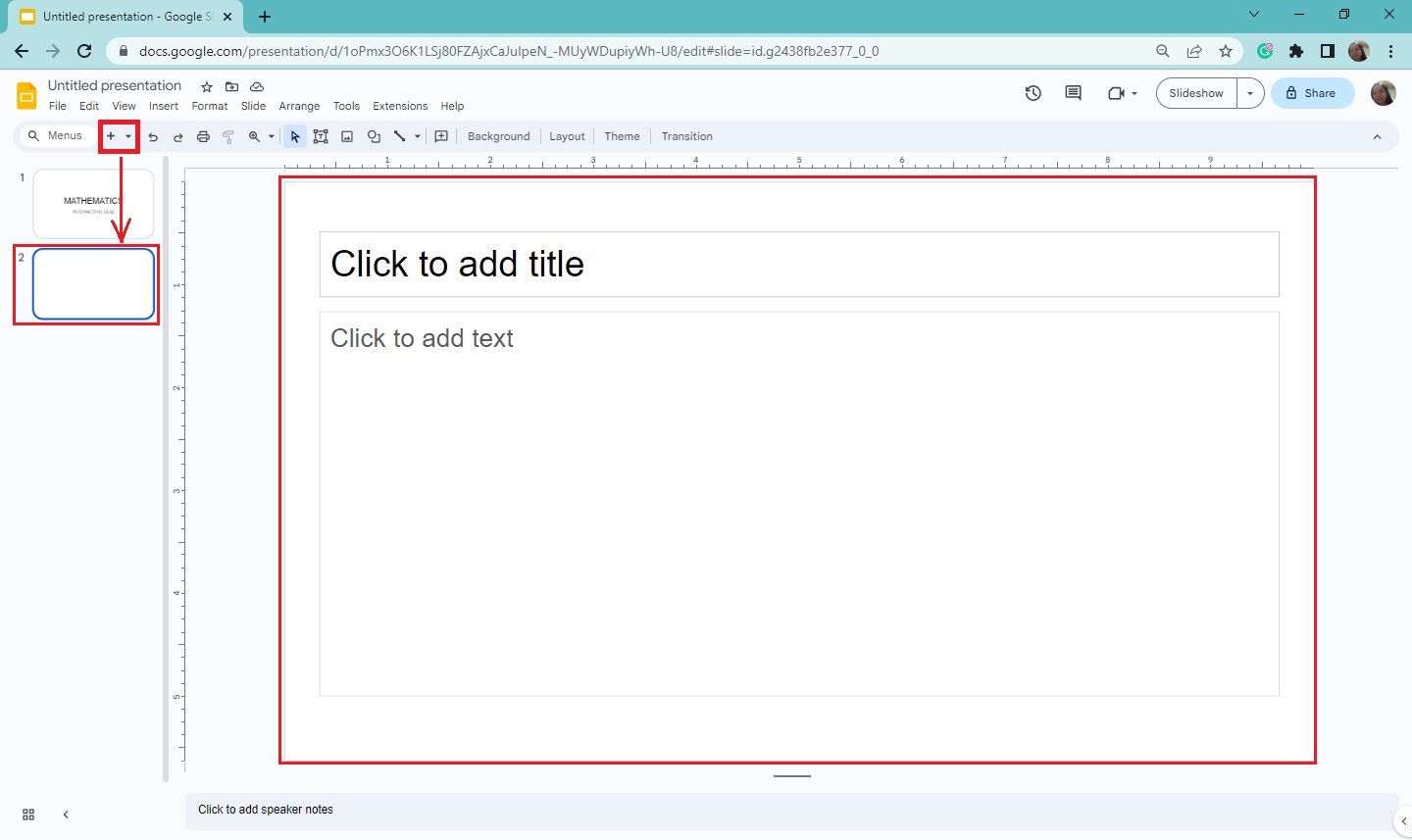The height and width of the screenshot is (840, 1412).
Task: Click the undo icon
Action: pyautogui.click(x=154, y=136)
